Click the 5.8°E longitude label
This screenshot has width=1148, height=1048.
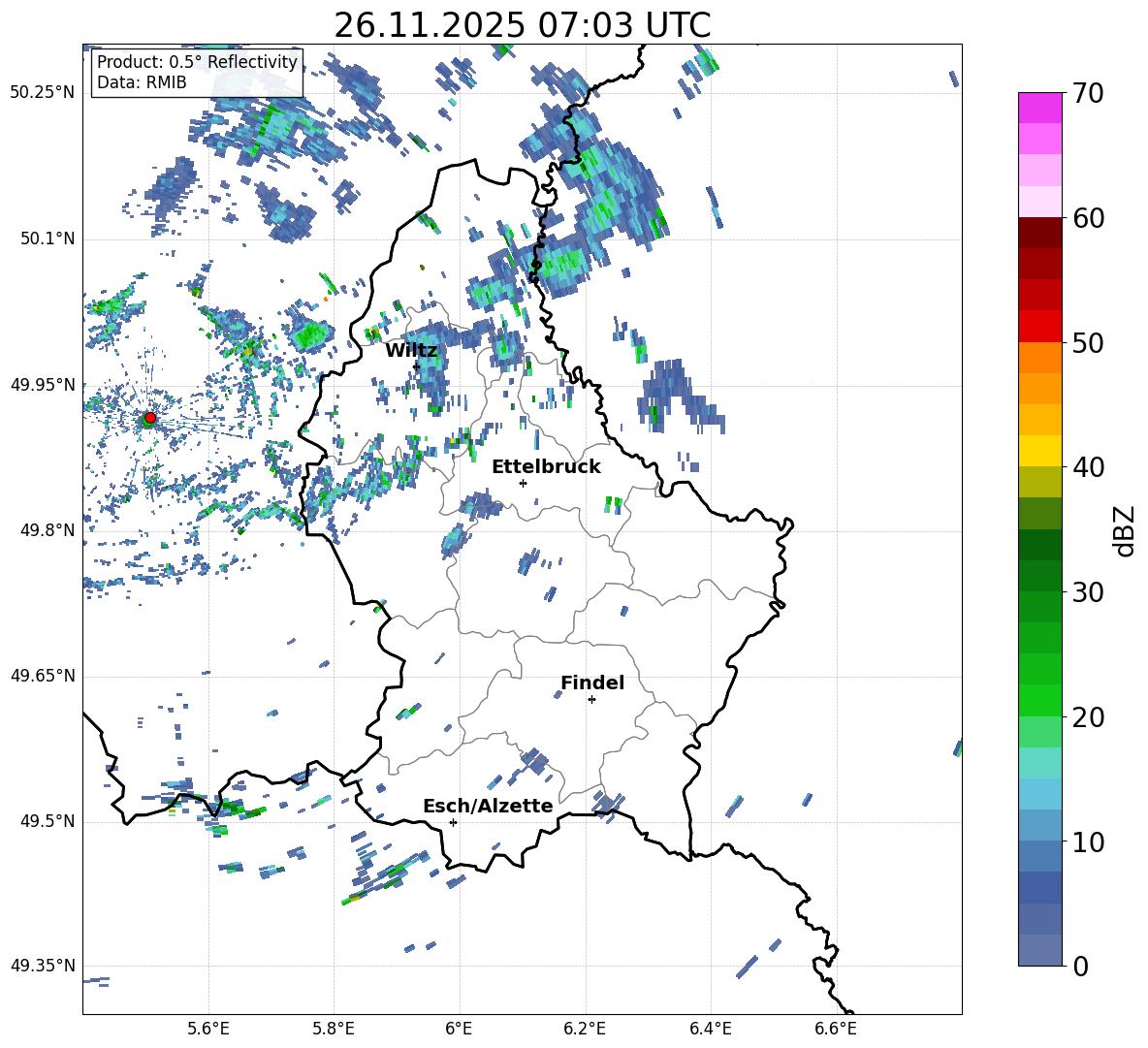334,1029
